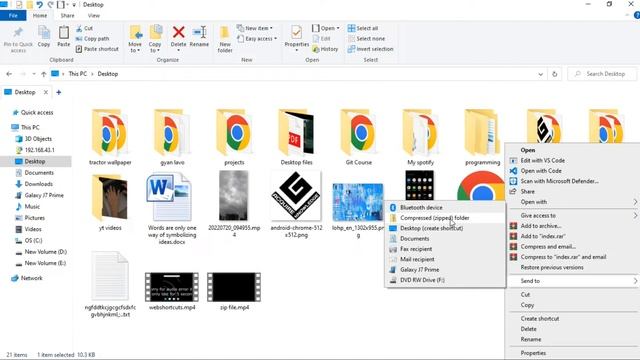Switch to the View ribbon tab

93,16
